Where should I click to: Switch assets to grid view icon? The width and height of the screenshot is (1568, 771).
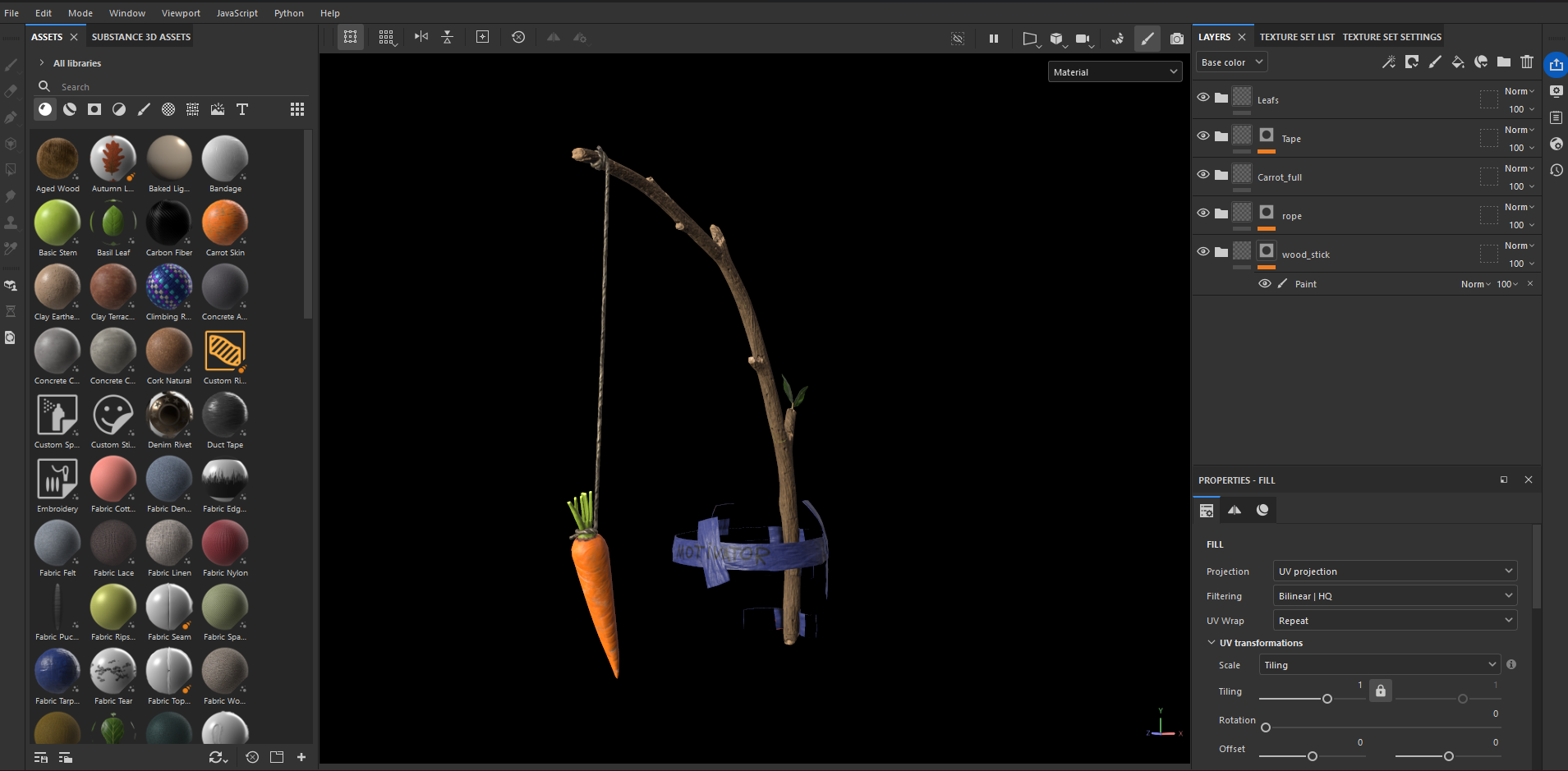pyautogui.click(x=297, y=109)
